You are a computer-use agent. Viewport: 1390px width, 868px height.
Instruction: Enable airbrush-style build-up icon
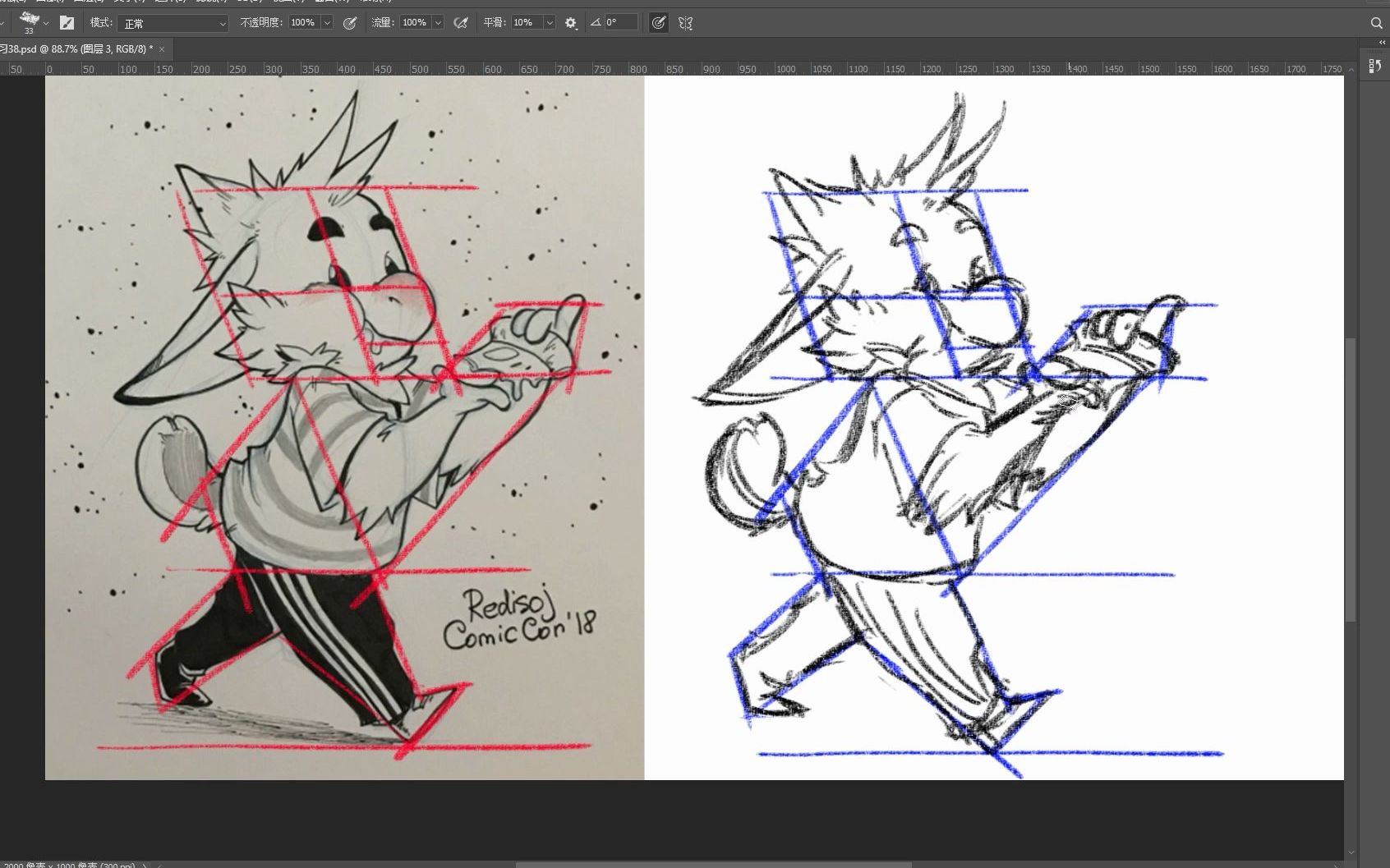462,23
